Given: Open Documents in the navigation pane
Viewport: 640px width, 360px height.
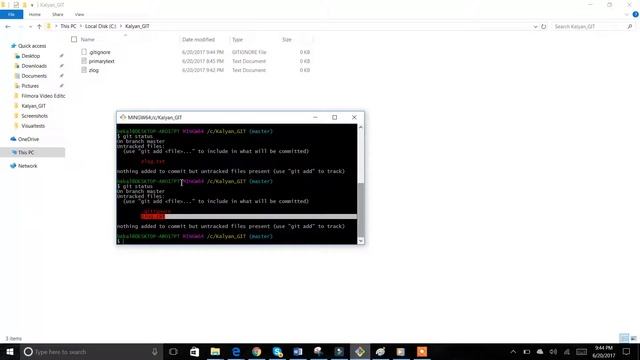Looking at the screenshot, I should (x=34, y=76).
